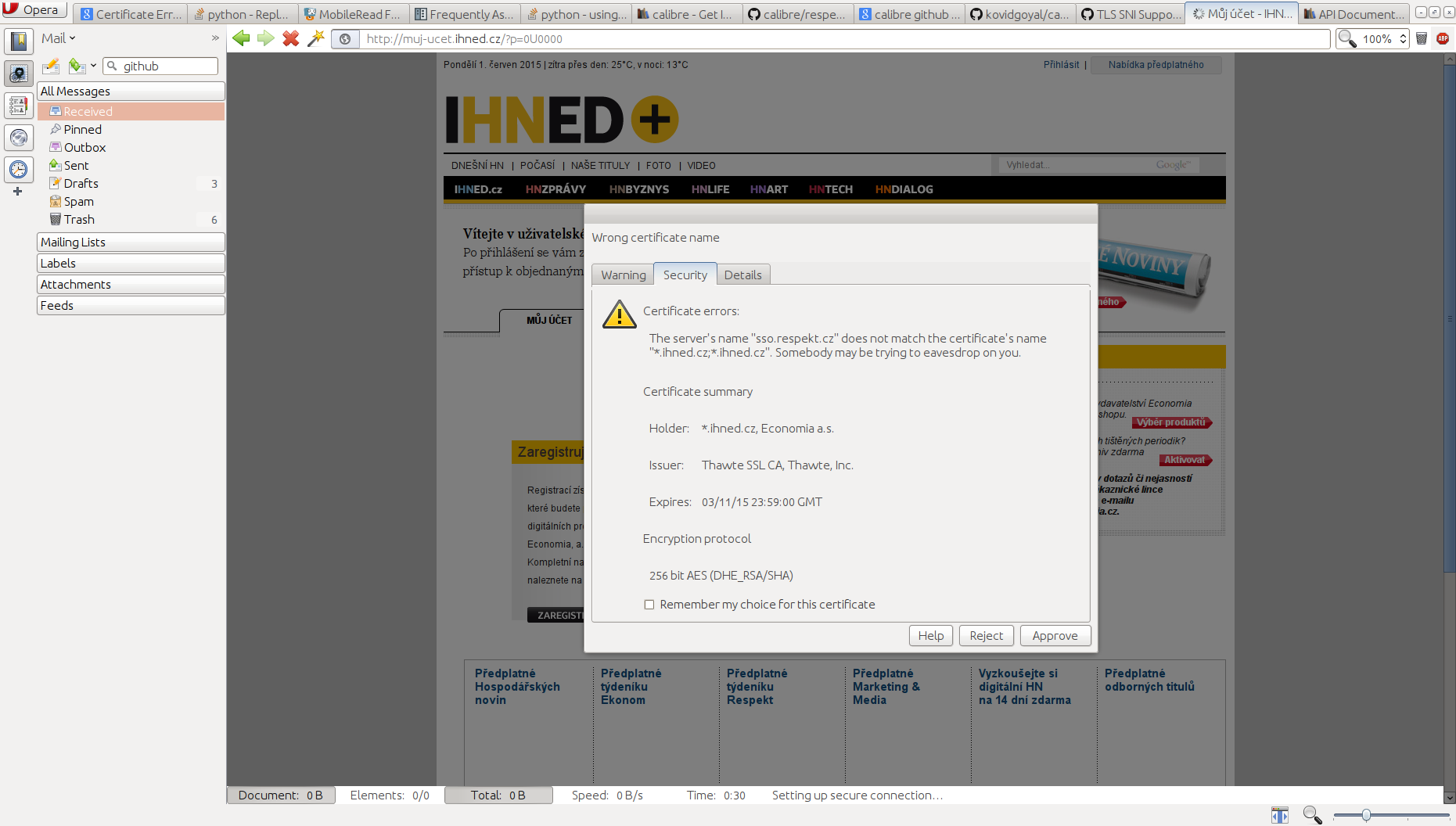Click the check/send mail icon
Image resolution: width=1456 pixels, height=826 pixels.
pyautogui.click(x=76, y=66)
